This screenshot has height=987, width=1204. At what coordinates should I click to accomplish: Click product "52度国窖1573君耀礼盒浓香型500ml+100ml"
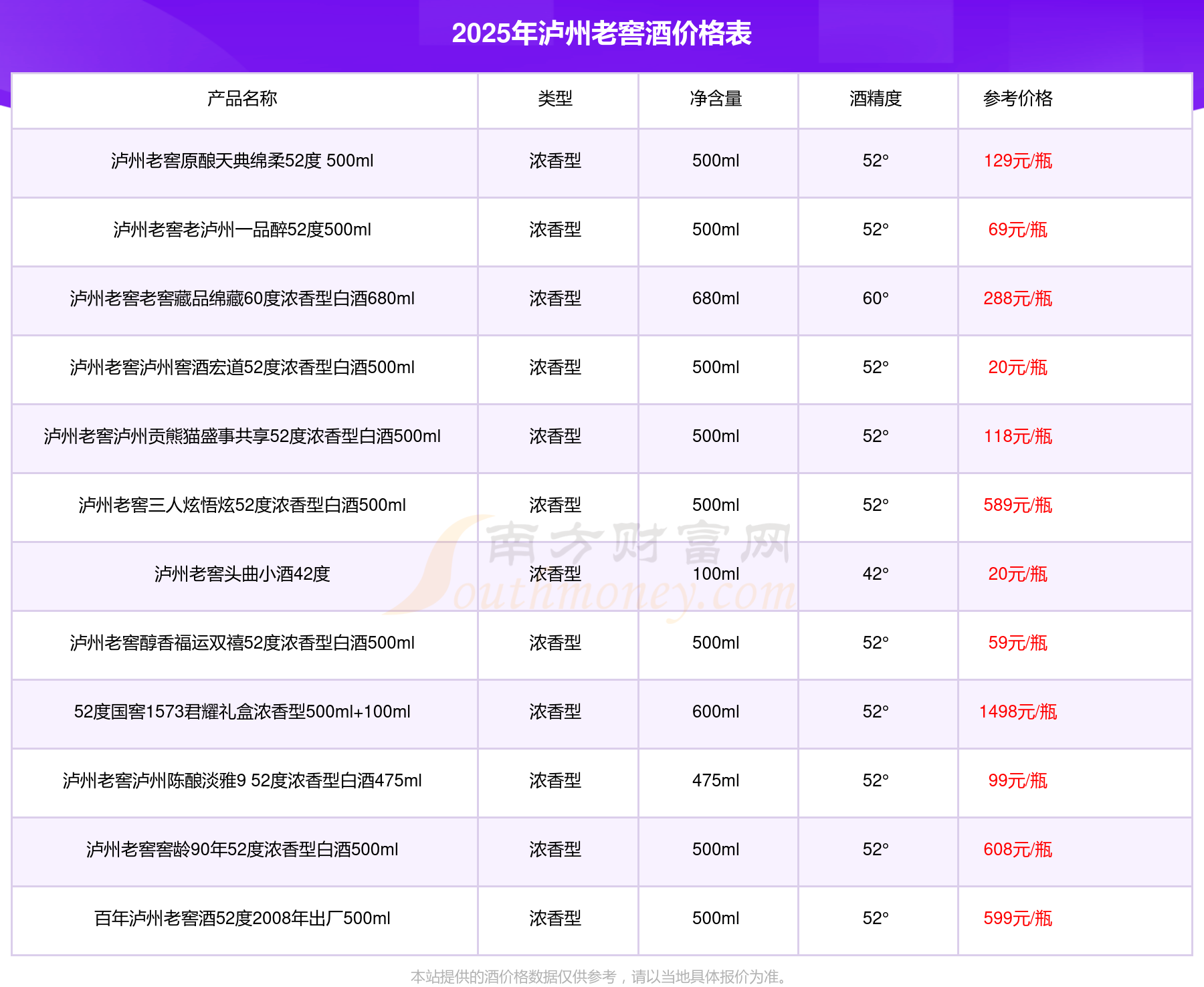pyautogui.click(x=242, y=711)
